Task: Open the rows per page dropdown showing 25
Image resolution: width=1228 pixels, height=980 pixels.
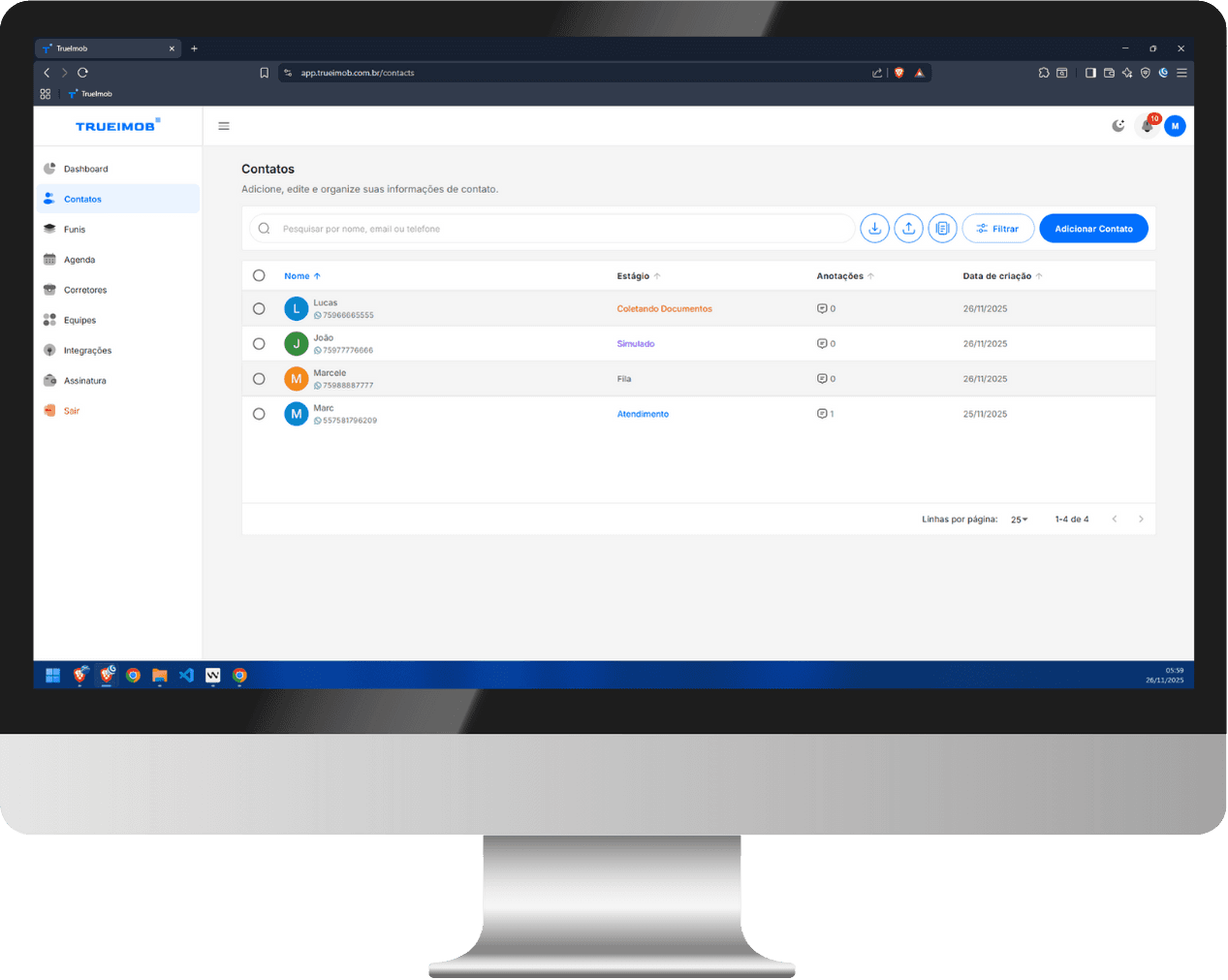Action: 1018,519
